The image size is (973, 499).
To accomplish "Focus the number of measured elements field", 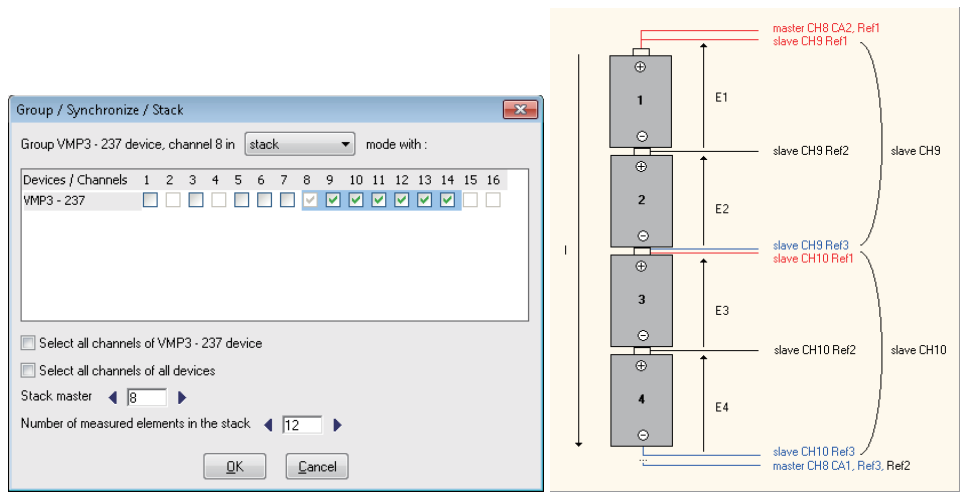I will (x=301, y=425).
